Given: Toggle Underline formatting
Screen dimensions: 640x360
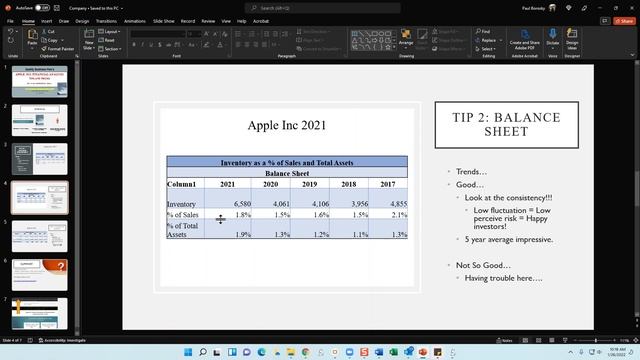Looking at the screenshot, I should coord(151,44).
